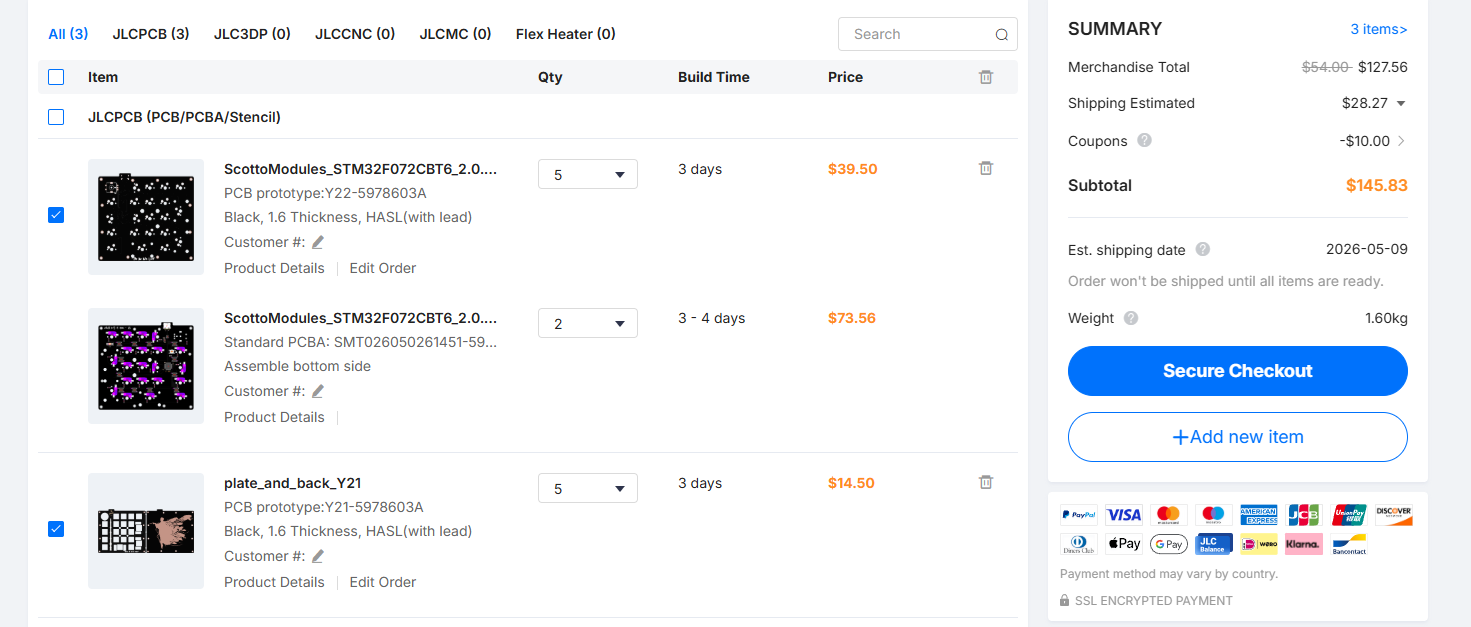Click the JCB payment icon
The image size is (1471, 627).
[1304, 515]
